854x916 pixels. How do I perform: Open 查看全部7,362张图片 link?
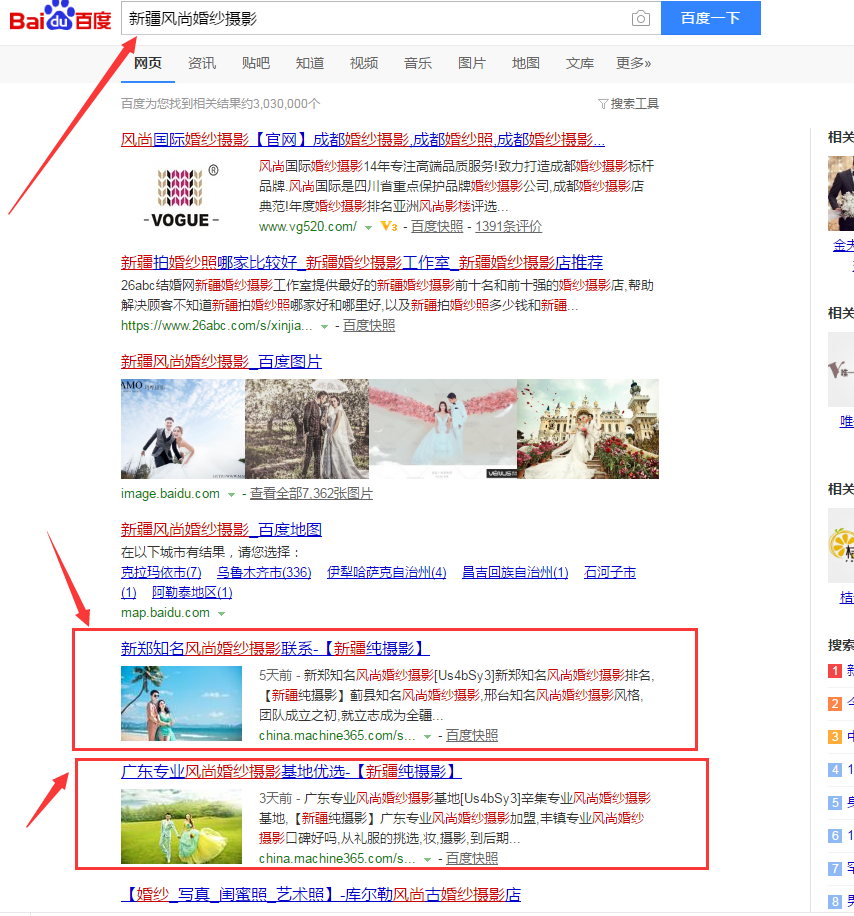(x=311, y=494)
